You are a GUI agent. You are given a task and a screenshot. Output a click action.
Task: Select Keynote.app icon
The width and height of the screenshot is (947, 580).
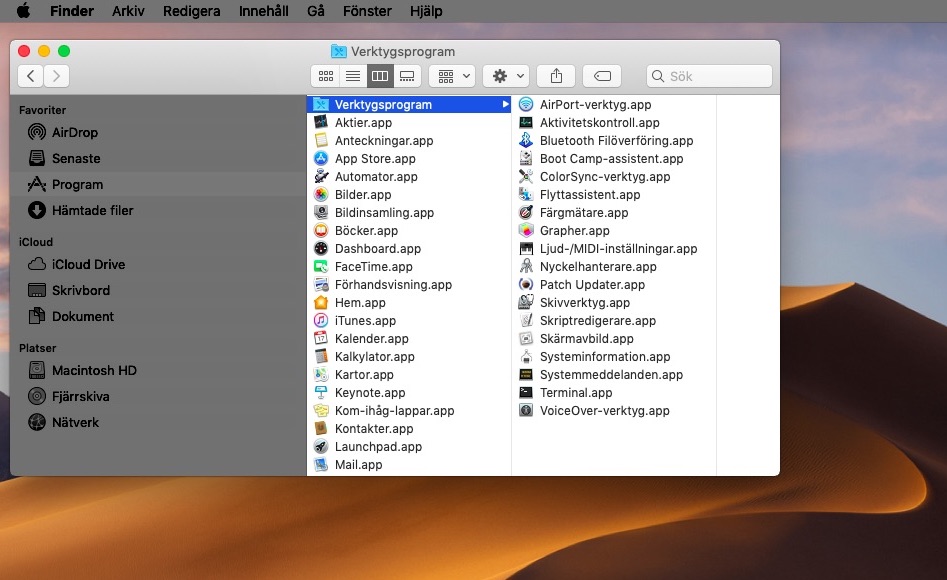321,393
